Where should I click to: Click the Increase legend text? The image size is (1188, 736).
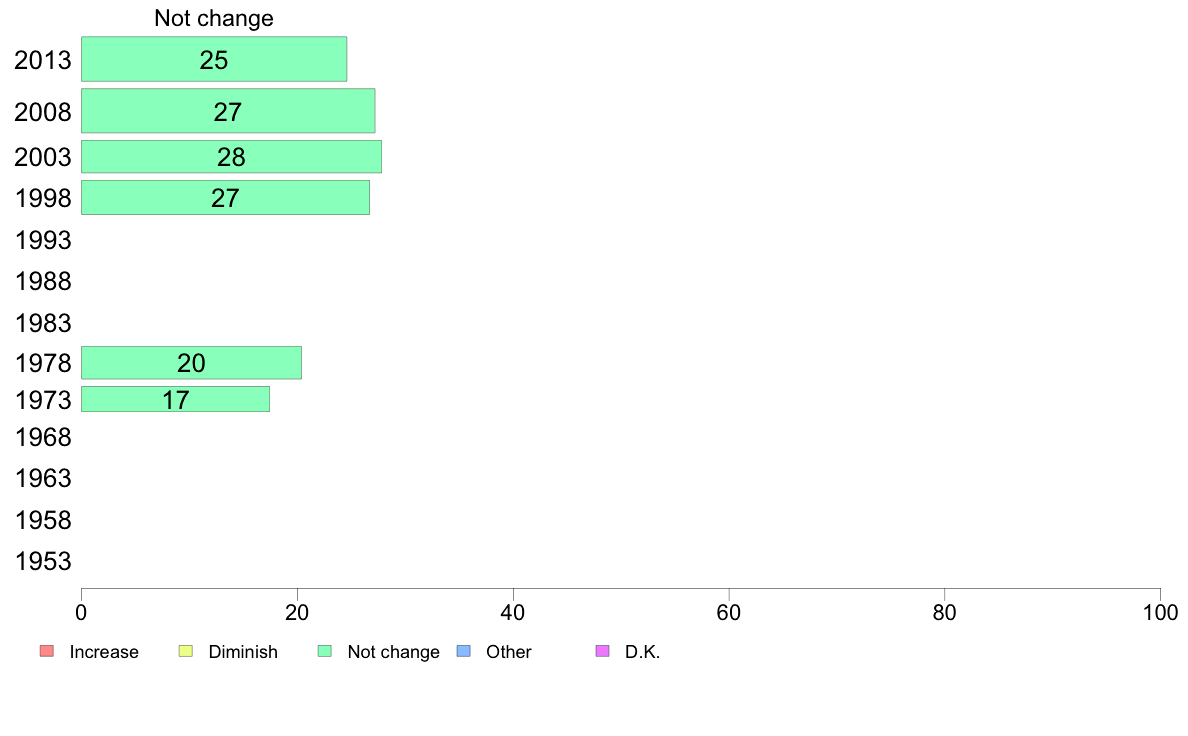tap(104, 652)
